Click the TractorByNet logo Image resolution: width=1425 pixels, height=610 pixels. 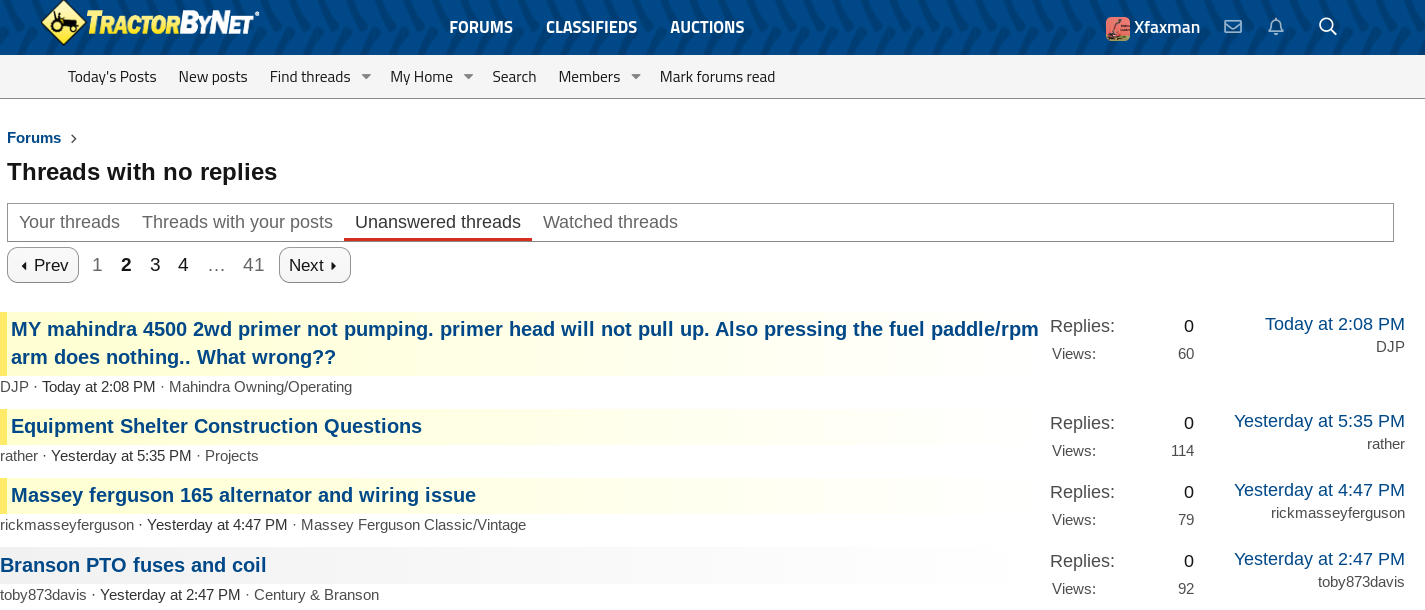(x=150, y=23)
